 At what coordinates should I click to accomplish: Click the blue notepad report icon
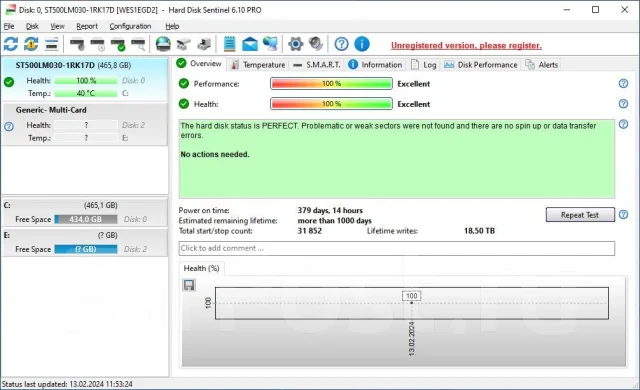coord(229,44)
